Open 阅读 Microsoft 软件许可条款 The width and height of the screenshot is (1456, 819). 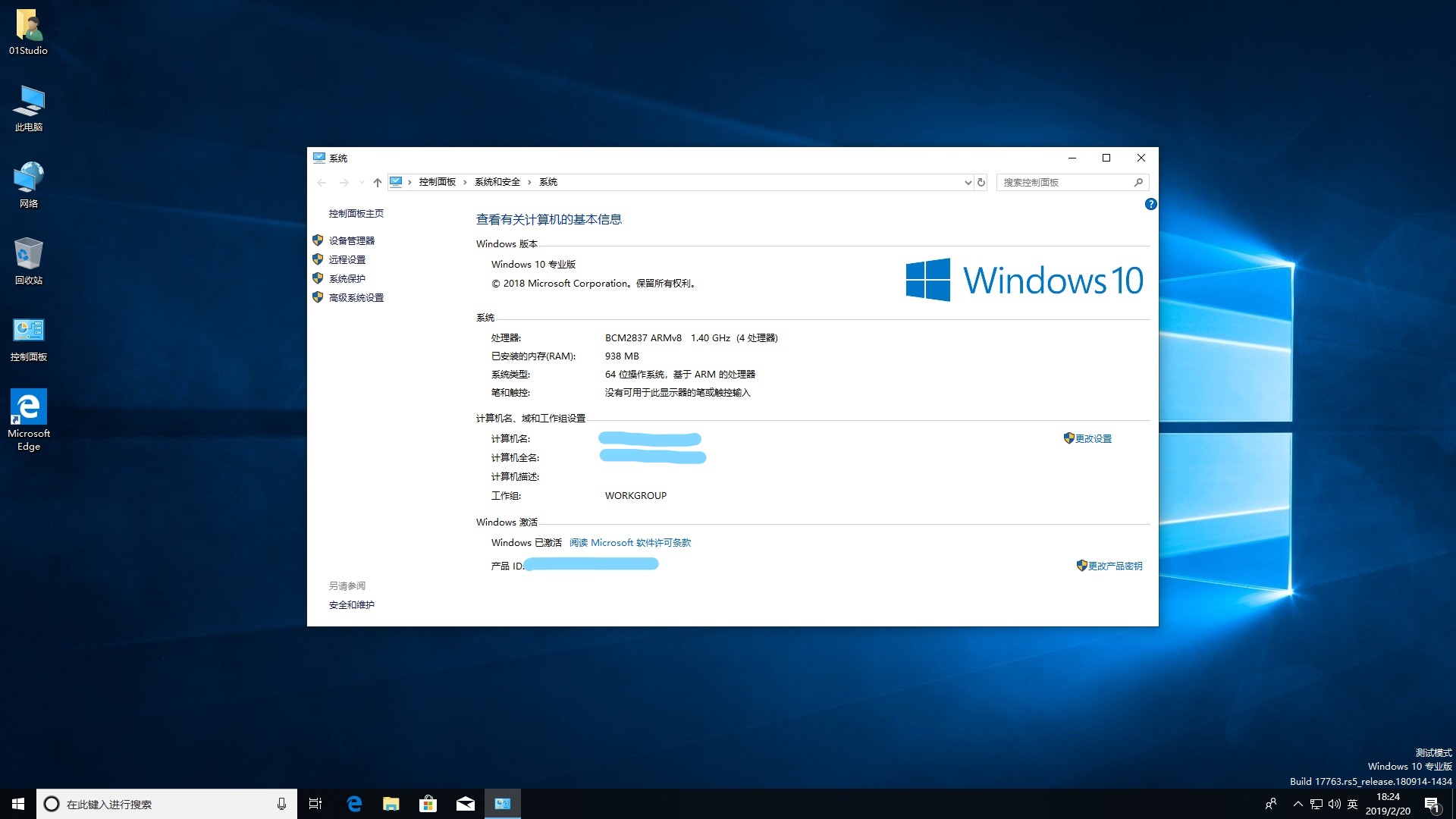click(629, 542)
